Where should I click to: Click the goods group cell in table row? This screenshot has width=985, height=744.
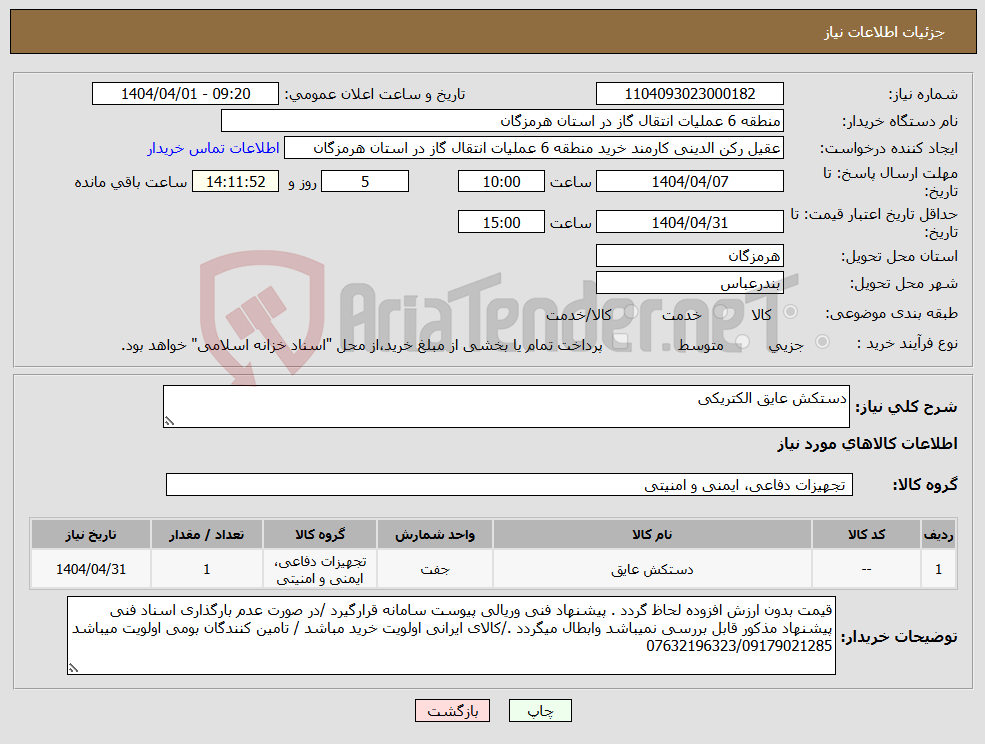pos(320,569)
